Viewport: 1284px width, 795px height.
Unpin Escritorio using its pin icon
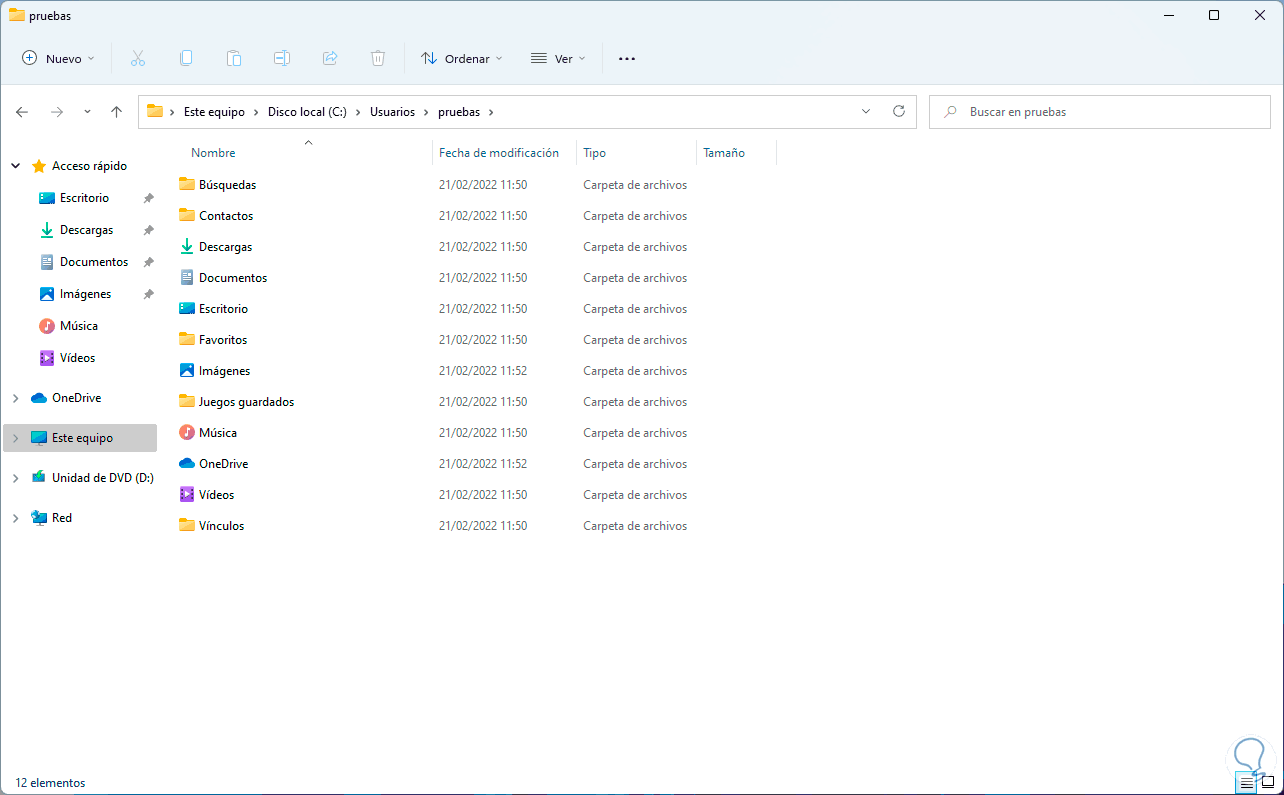tap(148, 198)
